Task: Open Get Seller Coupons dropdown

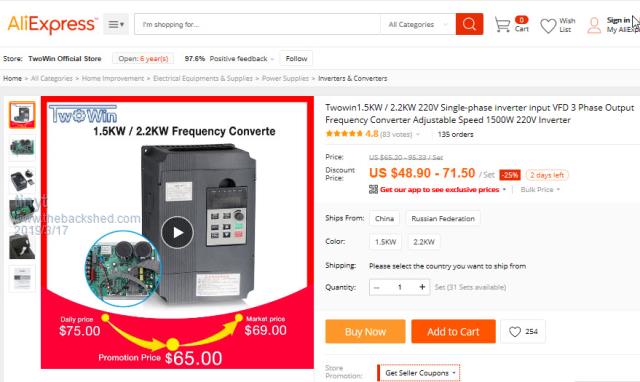Action: pyautogui.click(x=419, y=373)
